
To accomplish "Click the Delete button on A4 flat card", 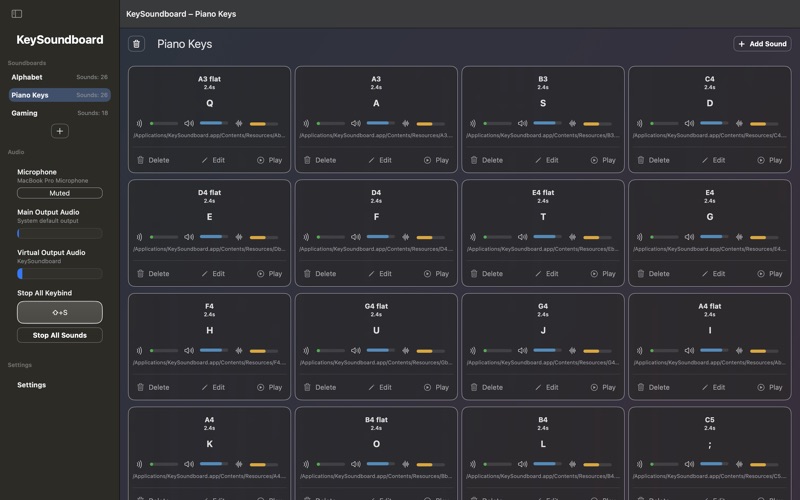I will coord(654,388).
